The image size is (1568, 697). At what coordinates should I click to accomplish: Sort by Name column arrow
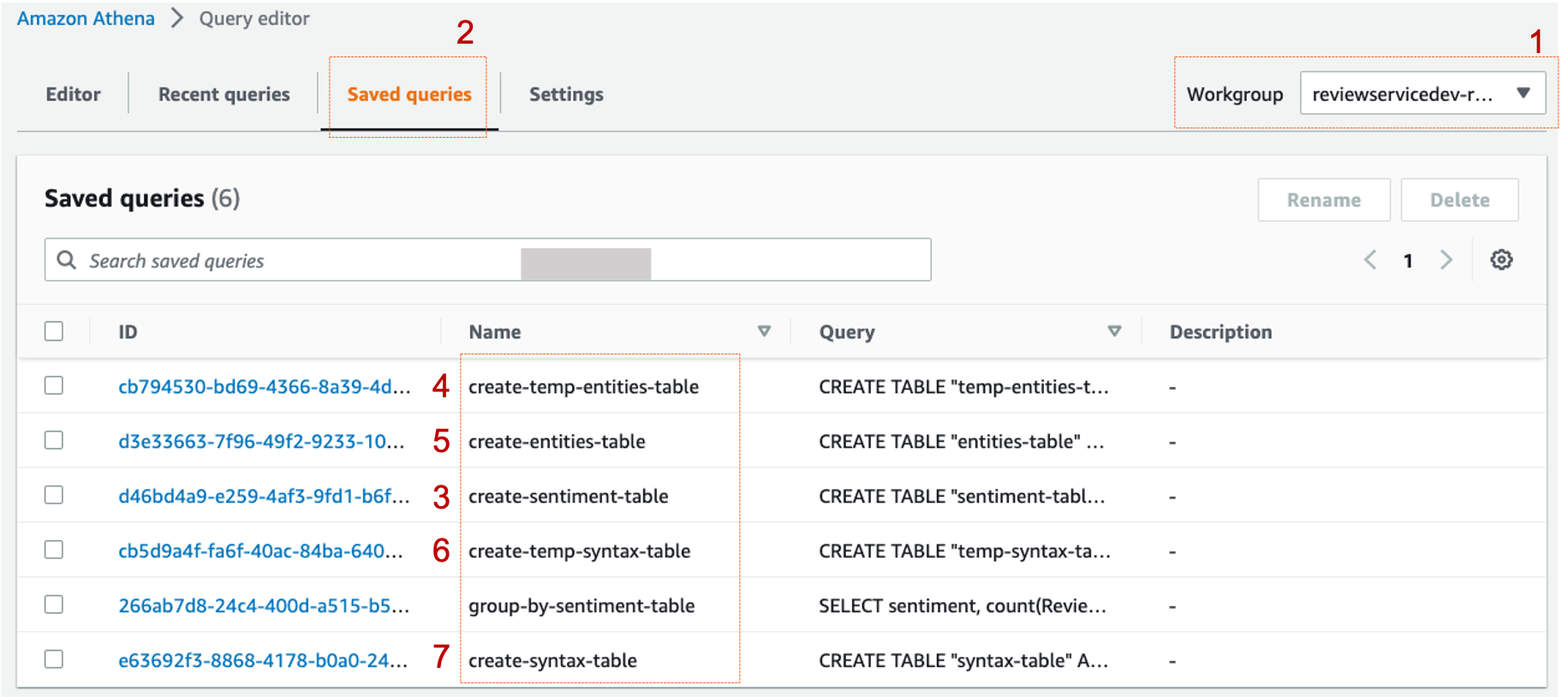click(764, 331)
